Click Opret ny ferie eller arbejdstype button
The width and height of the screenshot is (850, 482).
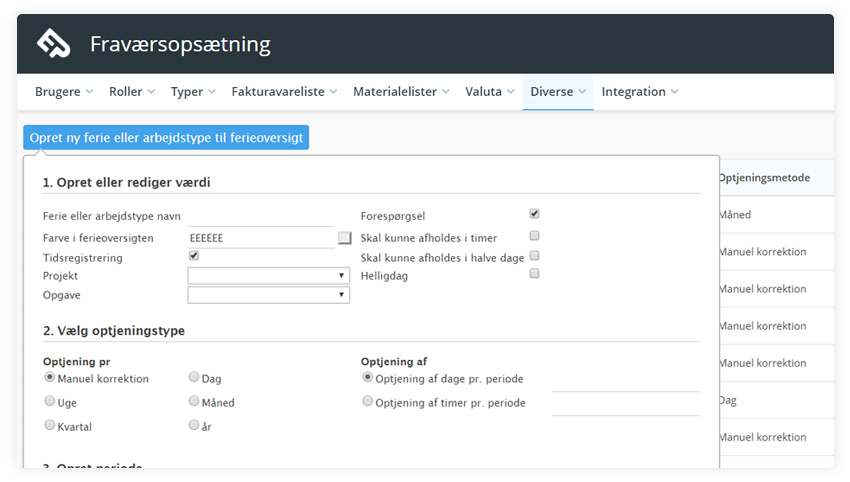[166, 138]
